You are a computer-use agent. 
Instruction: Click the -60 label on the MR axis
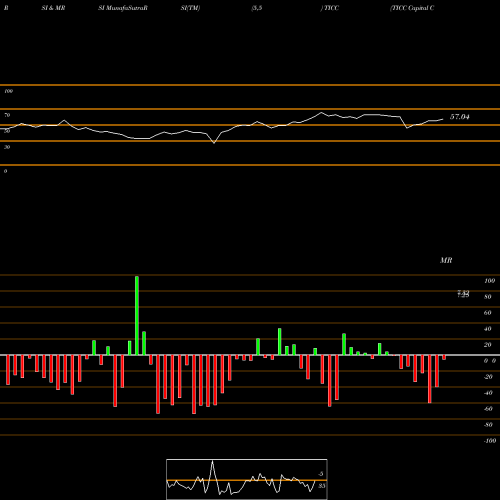point(488,409)
